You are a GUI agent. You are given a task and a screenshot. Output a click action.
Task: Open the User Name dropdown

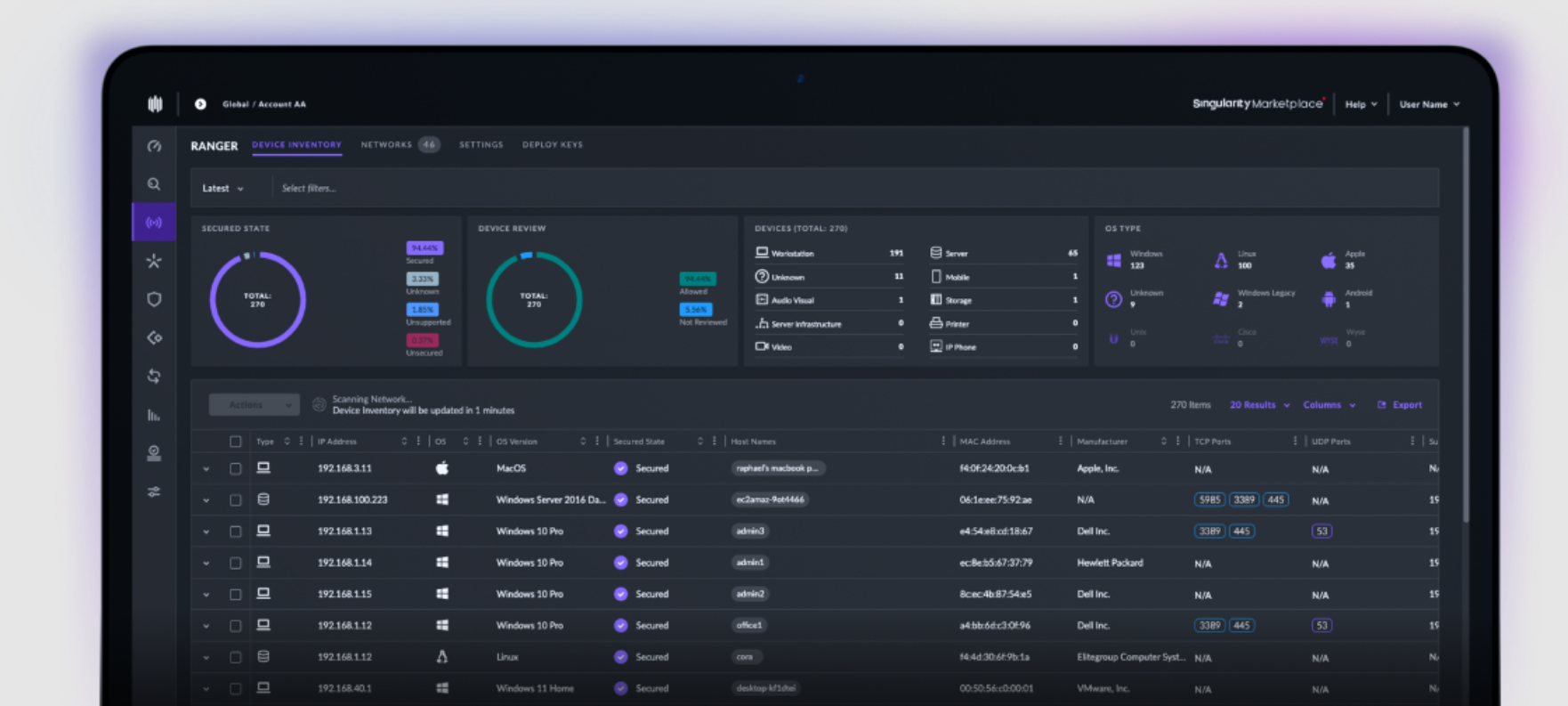(x=1429, y=104)
